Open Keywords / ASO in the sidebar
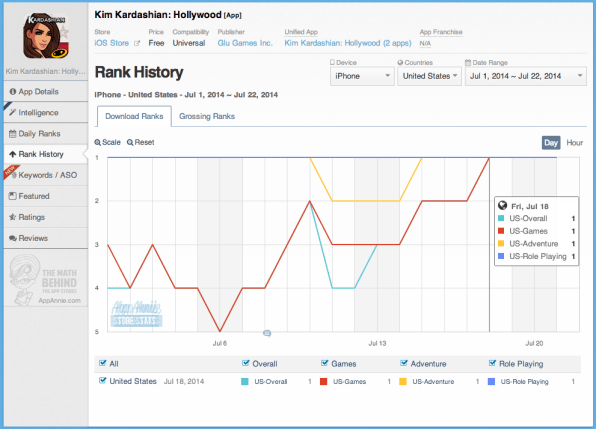 point(46,175)
